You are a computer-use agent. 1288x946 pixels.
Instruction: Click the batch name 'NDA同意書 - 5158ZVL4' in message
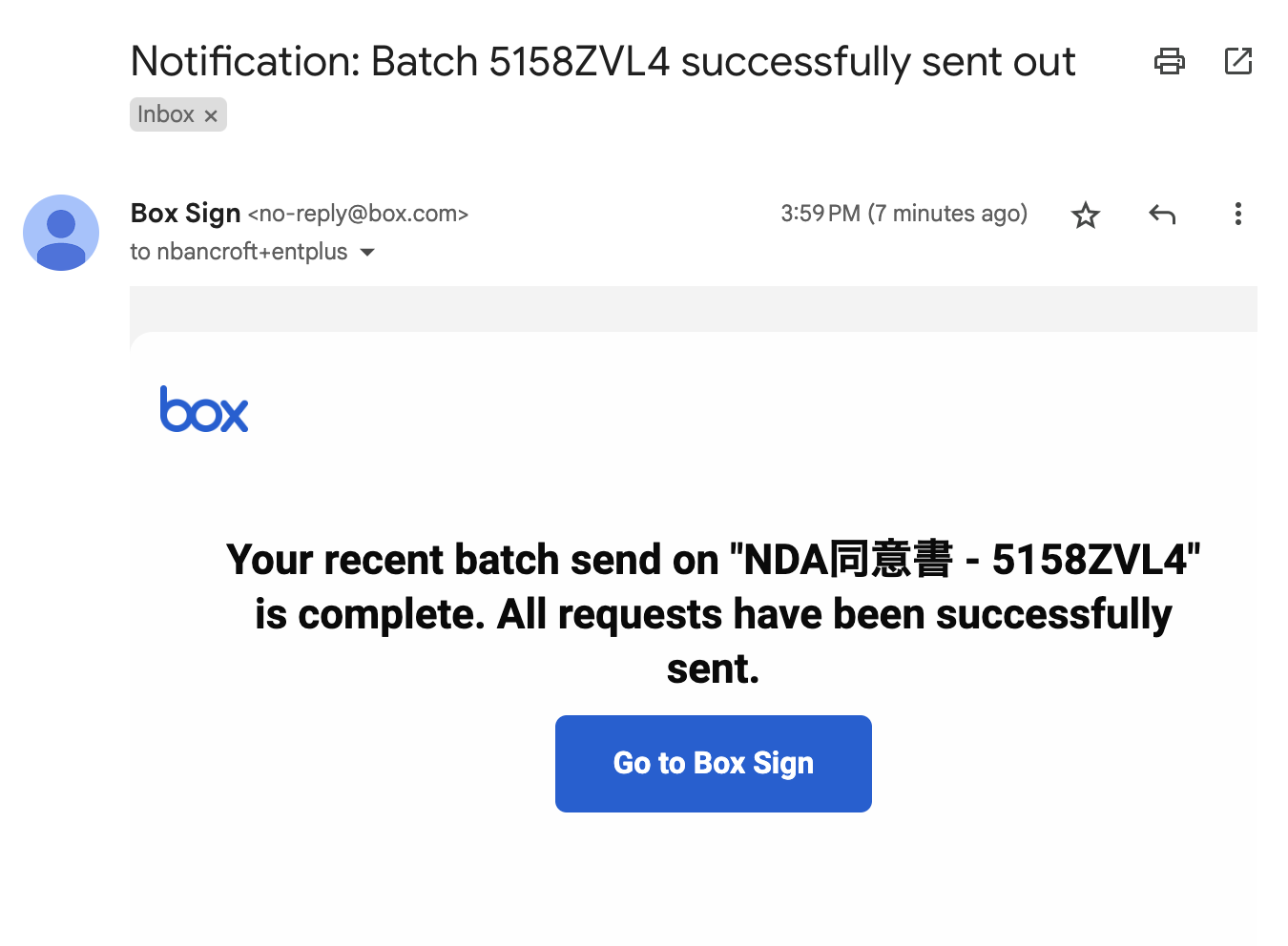[965, 560]
